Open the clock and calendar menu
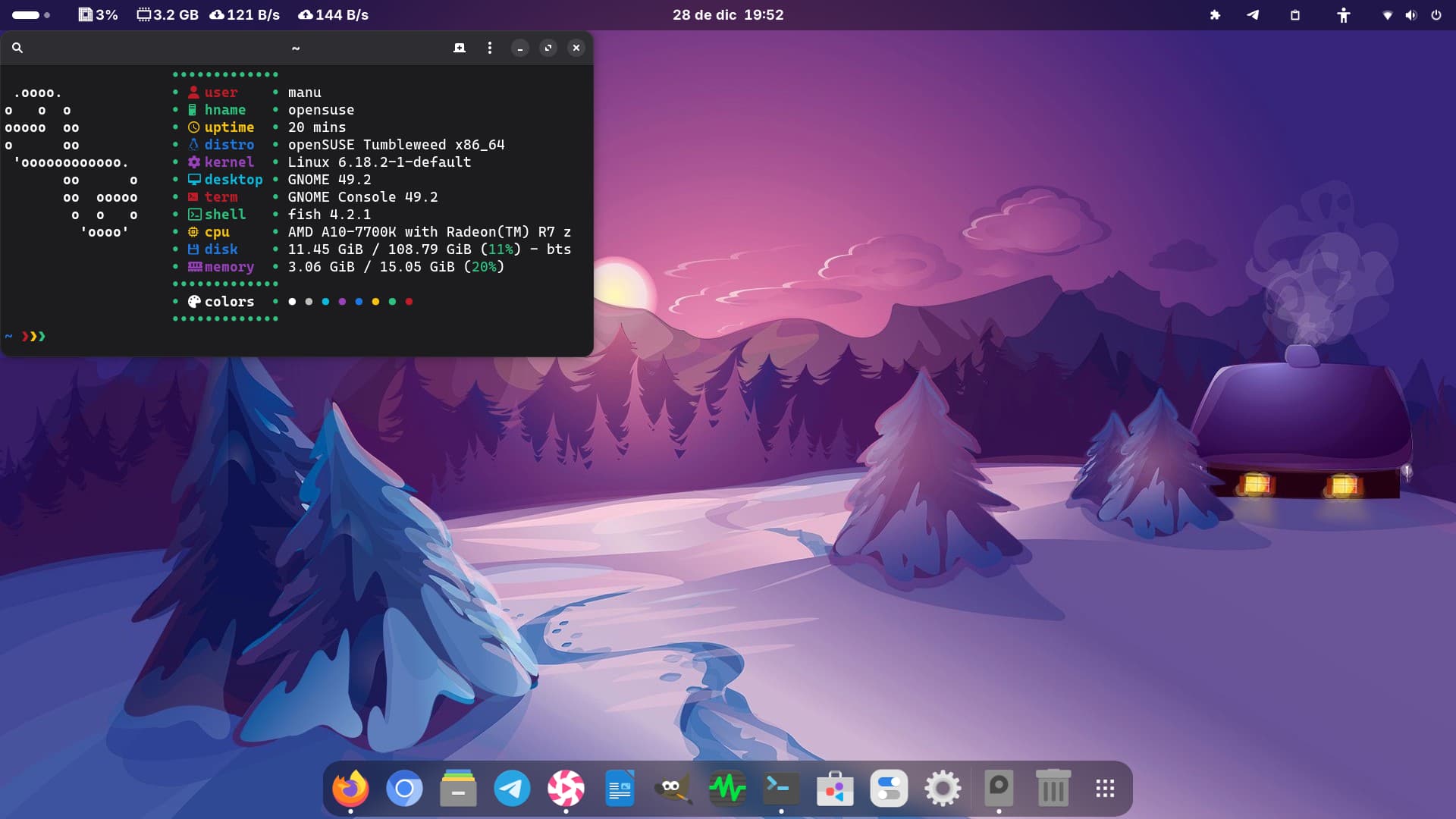Viewport: 1456px width, 819px height. click(727, 14)
